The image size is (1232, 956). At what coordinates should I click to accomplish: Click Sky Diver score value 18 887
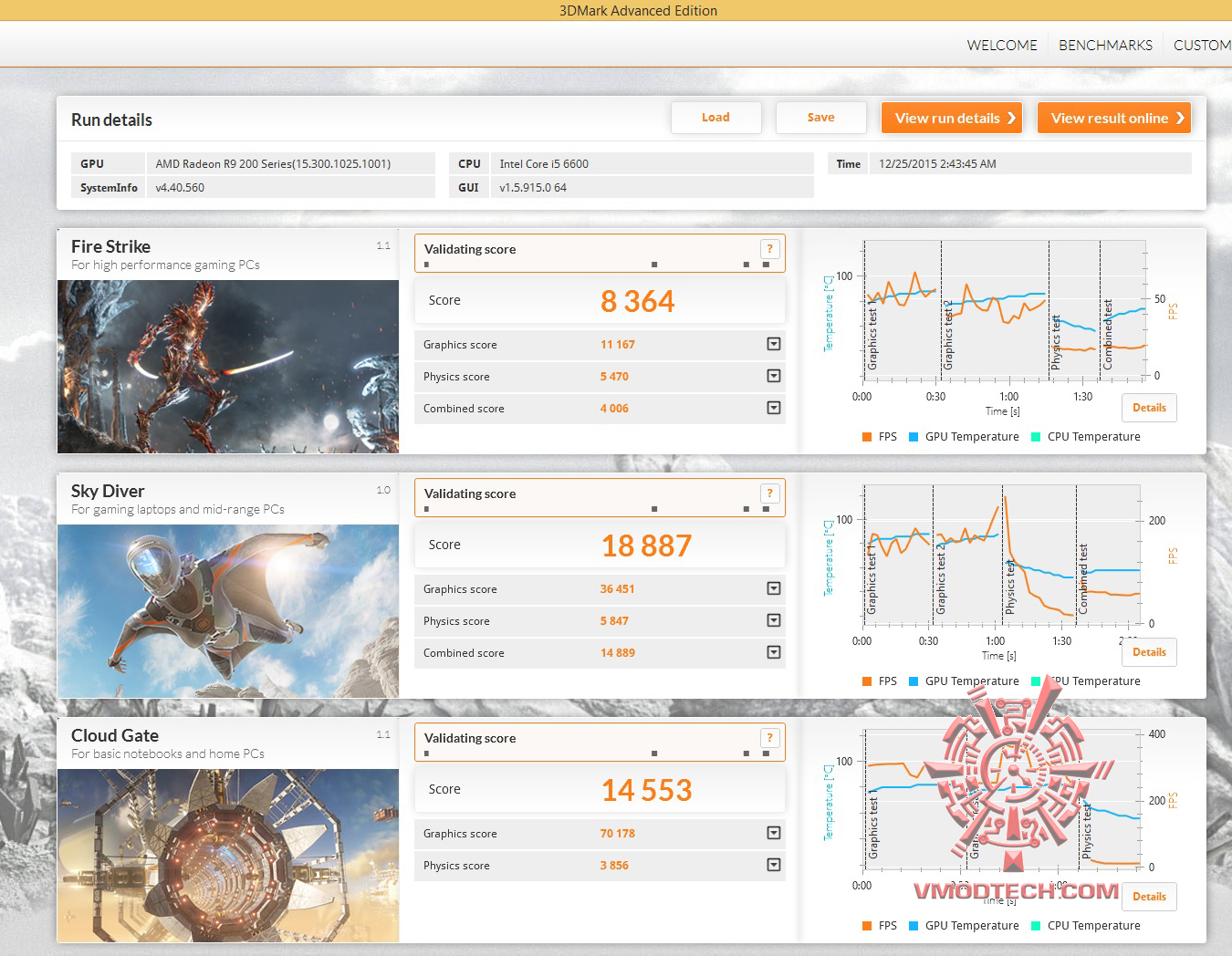pos(647,546)
